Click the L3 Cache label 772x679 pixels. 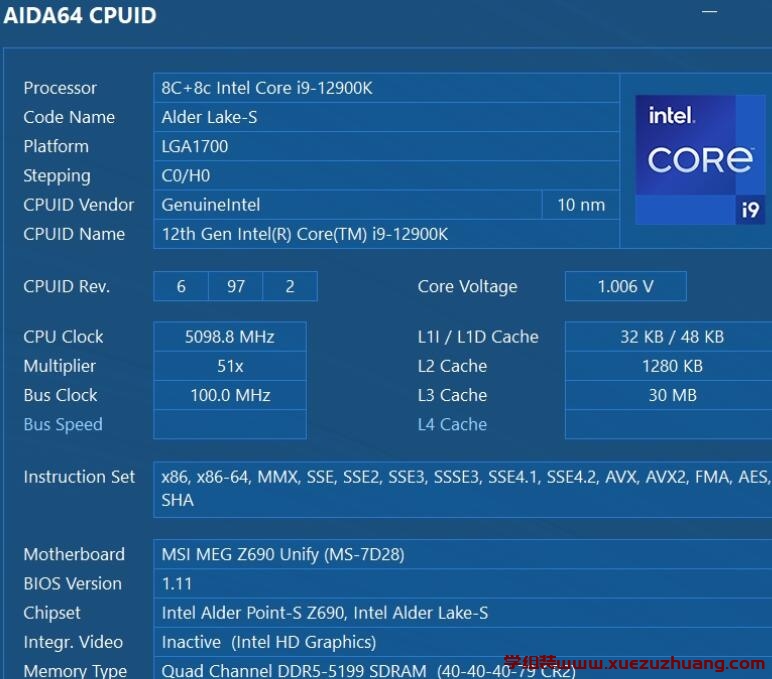(452, 395)
